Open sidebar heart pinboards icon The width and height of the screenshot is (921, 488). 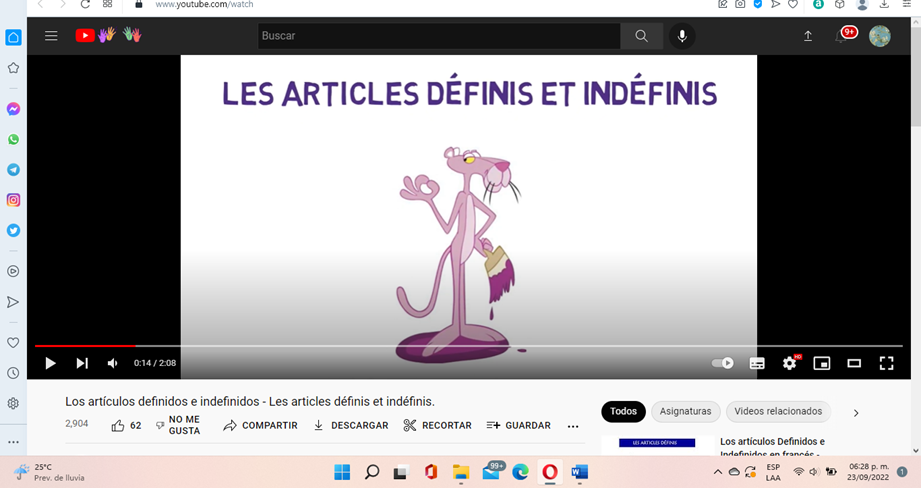(13, 342)
